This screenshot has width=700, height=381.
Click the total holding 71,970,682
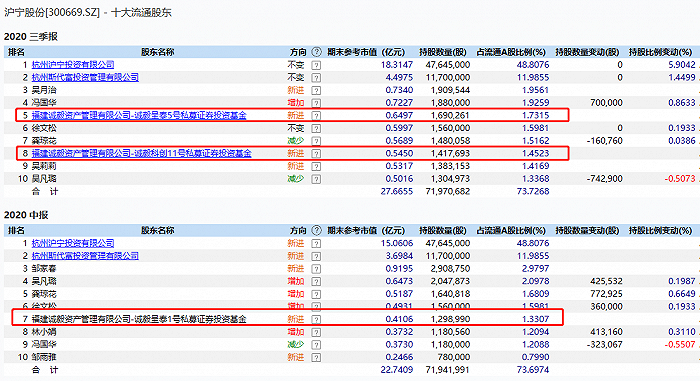point(448,191)
